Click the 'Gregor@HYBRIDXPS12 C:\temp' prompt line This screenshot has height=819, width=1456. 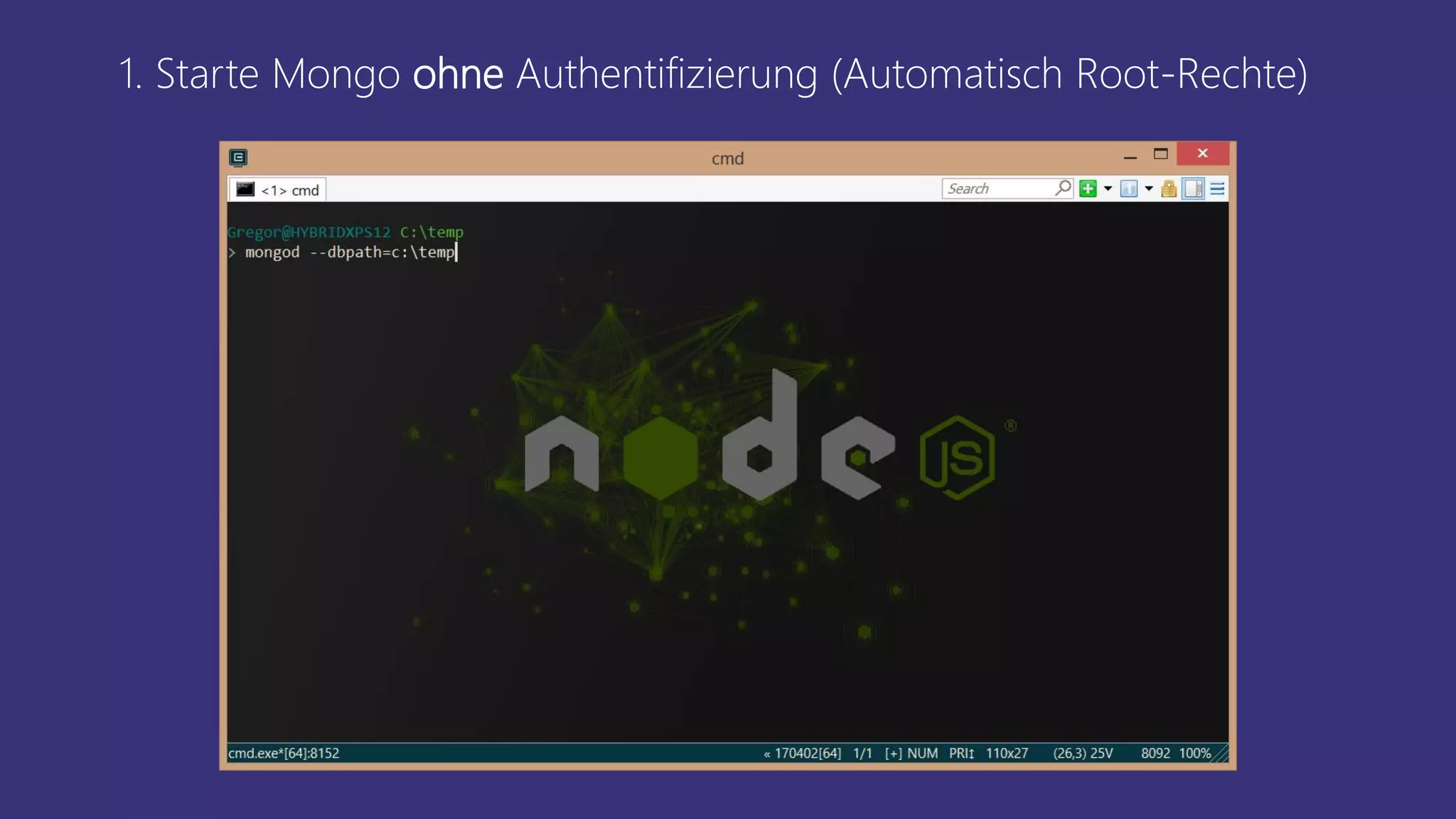[x=346, y=232]
